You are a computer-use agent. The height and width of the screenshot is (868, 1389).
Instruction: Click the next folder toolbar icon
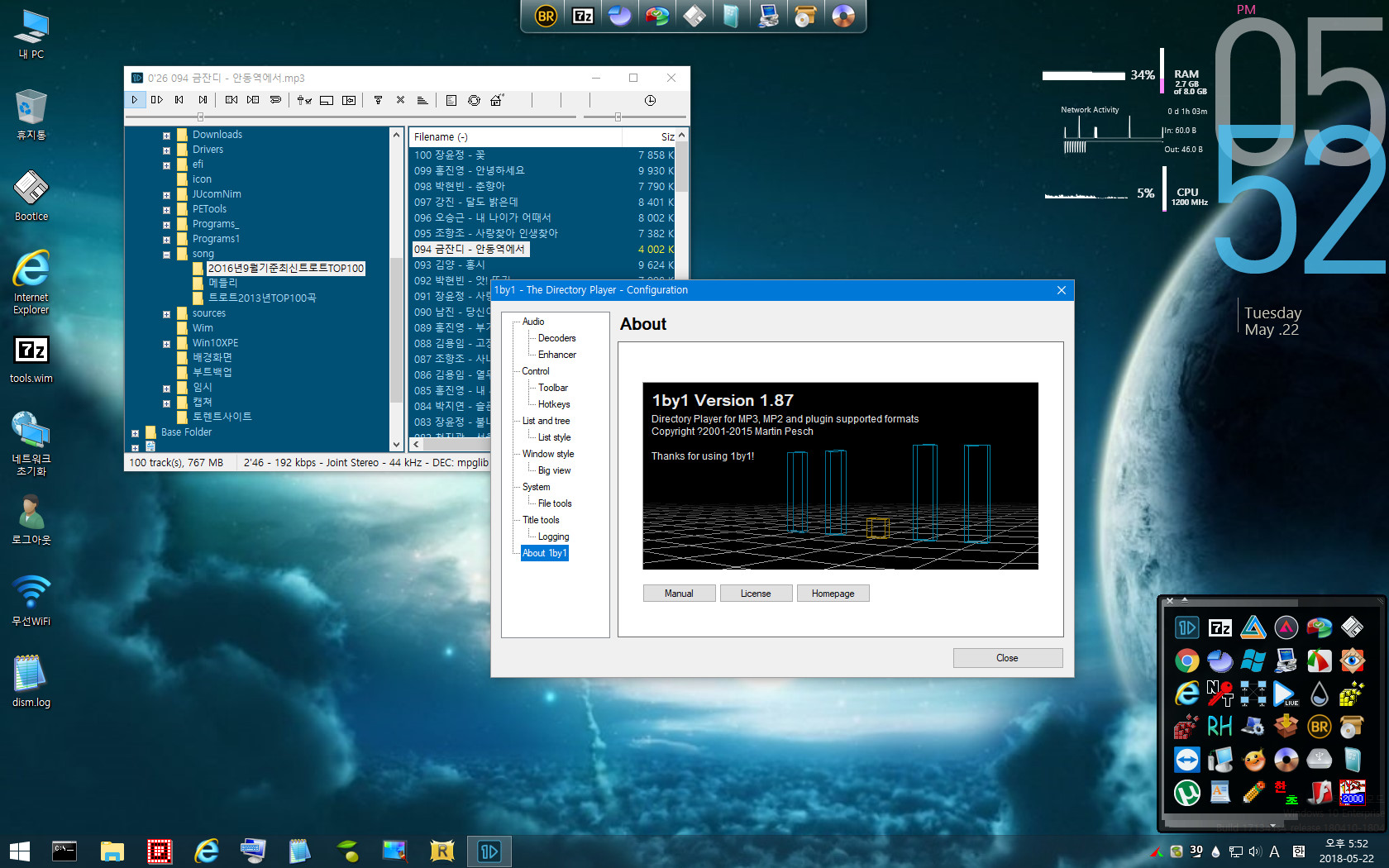click(x=253, y=100)
